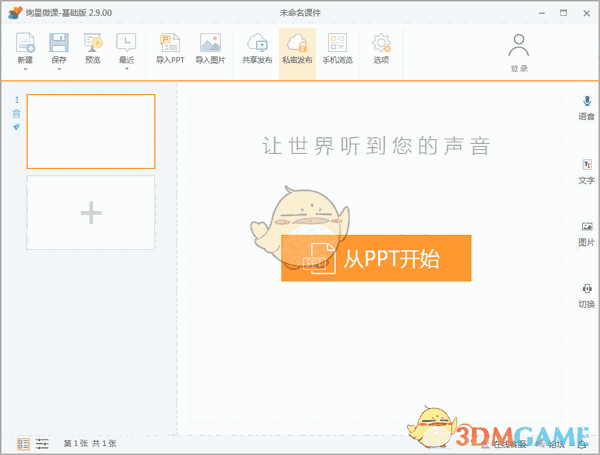Click the 保存 save floppy icon
This screenshot has width=600, height=455.
point(59,42)
